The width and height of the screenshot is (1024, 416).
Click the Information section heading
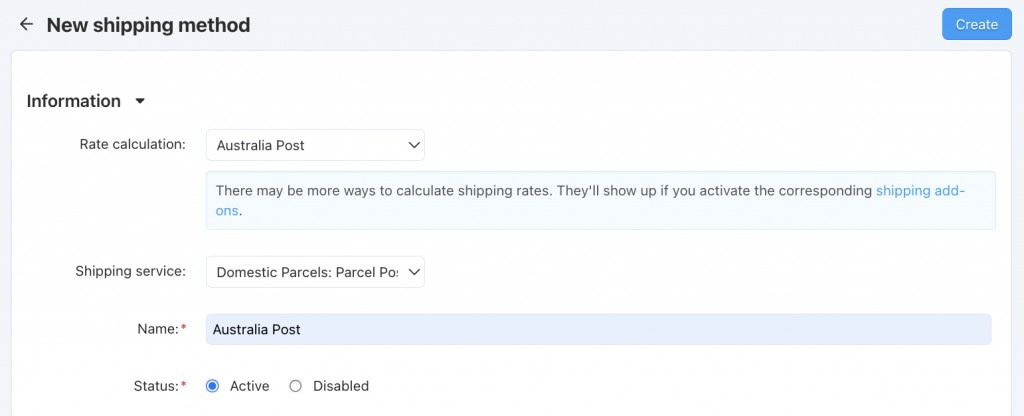coord(74,101)
